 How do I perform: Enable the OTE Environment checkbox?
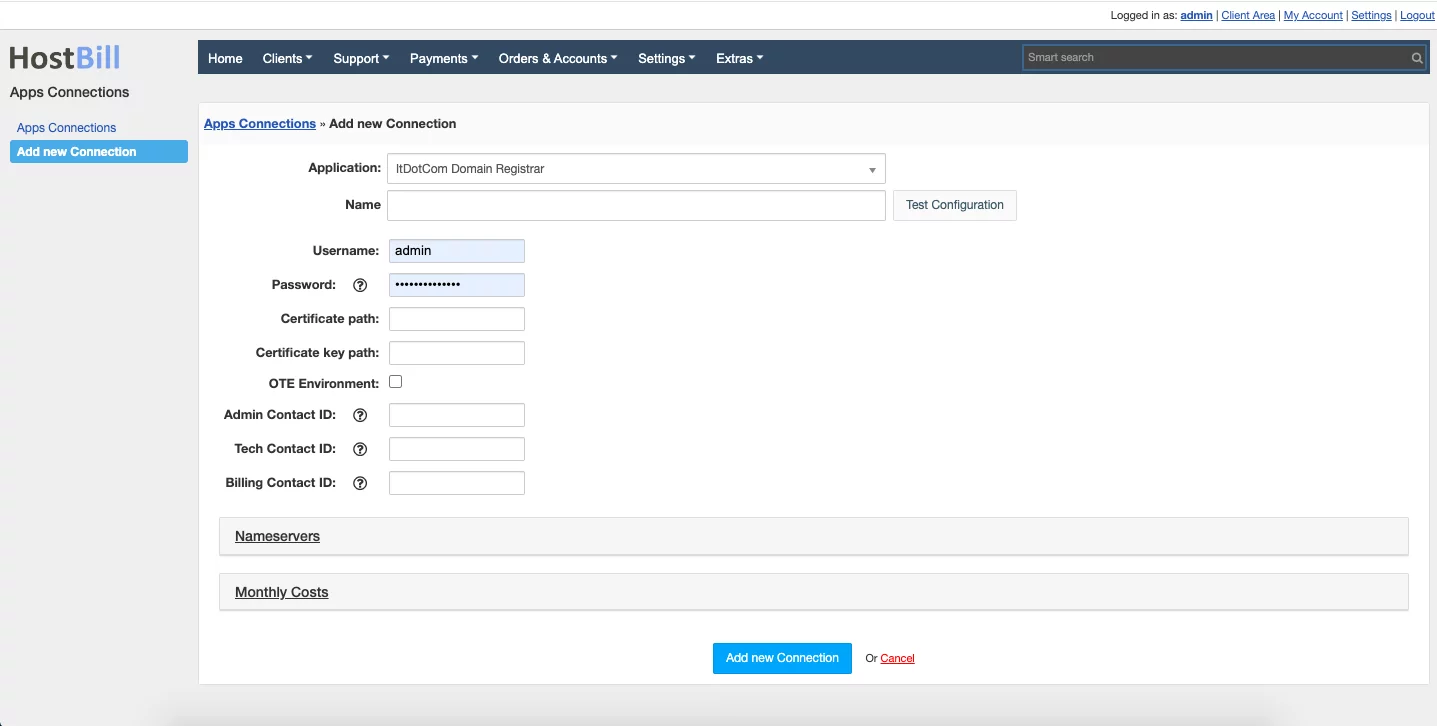coord(396,382)
